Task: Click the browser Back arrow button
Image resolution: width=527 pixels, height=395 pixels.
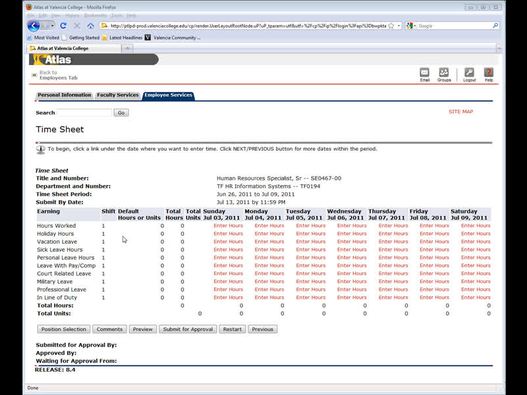Action: point(34,26)
